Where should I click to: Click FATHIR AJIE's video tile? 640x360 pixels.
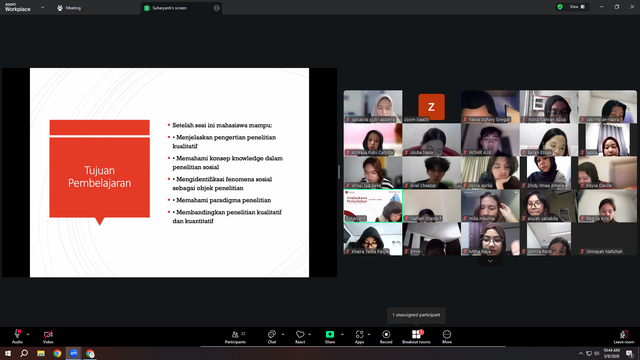click(490, 140)
